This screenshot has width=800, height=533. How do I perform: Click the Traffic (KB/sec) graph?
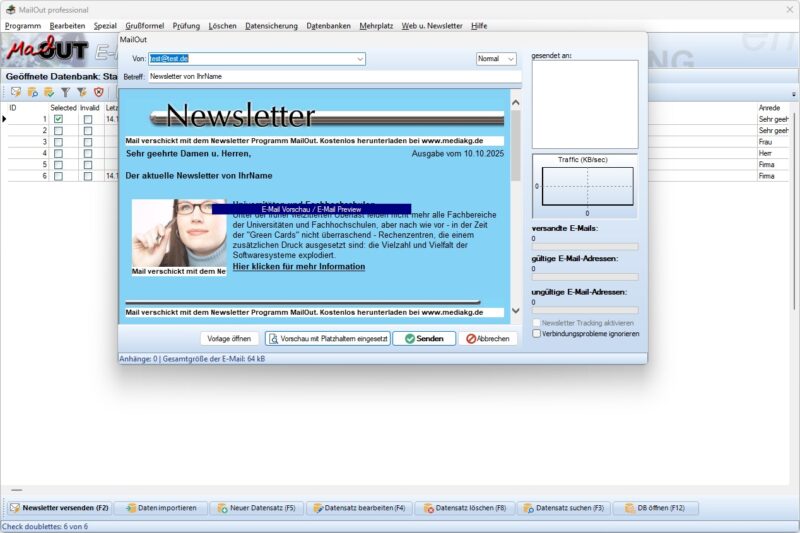[x=587, y=187]
